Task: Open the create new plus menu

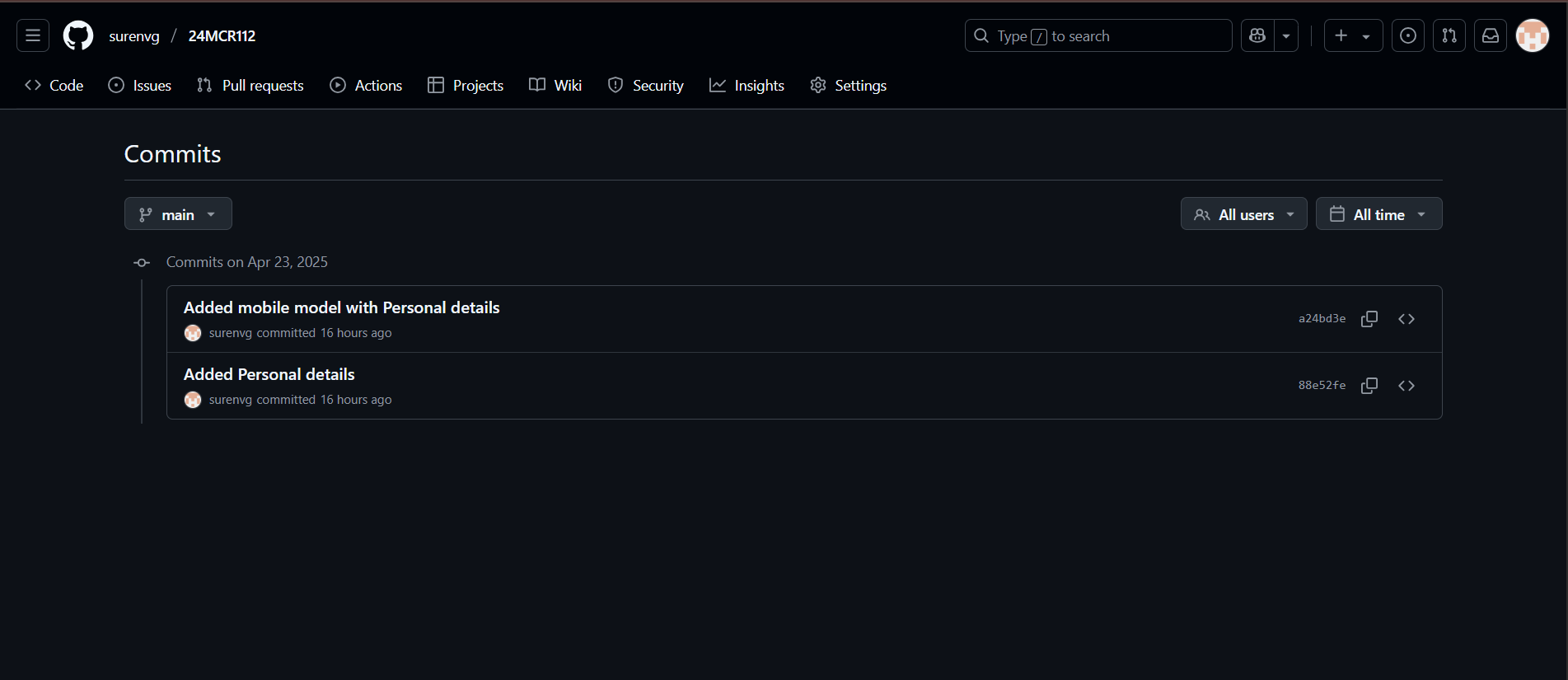Action: point(1353,35)
